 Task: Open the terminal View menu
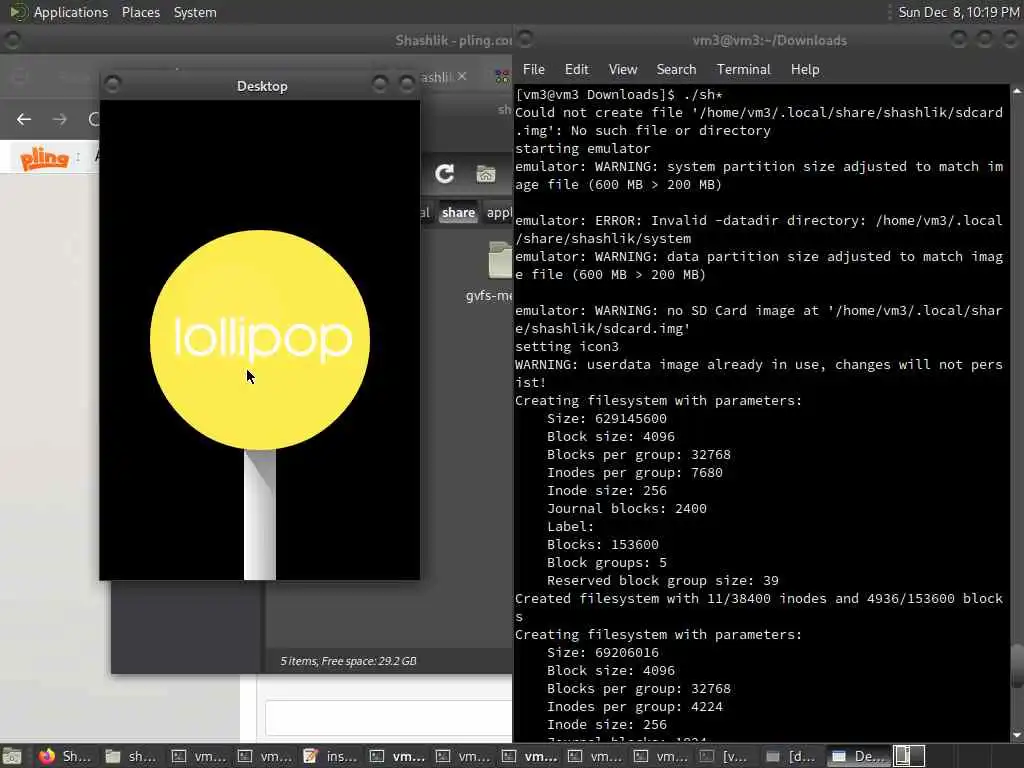click(622, 69)
